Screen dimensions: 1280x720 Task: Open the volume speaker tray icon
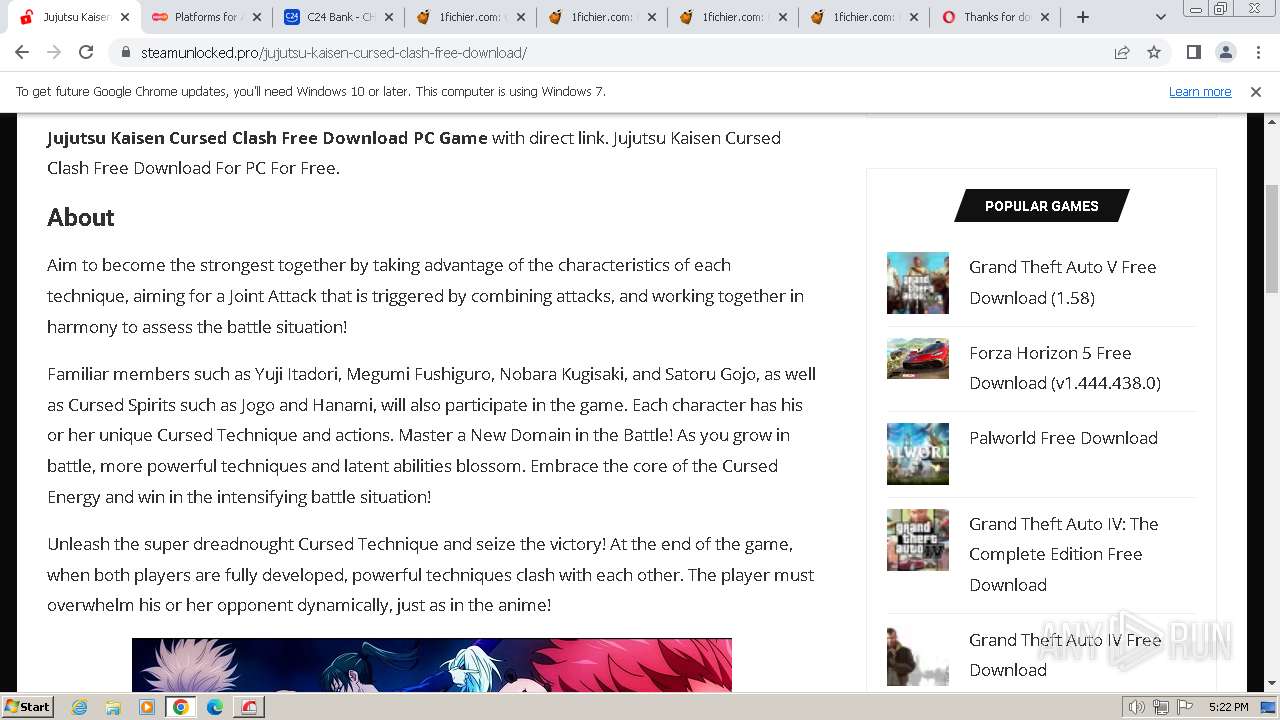click(1137, 707)
